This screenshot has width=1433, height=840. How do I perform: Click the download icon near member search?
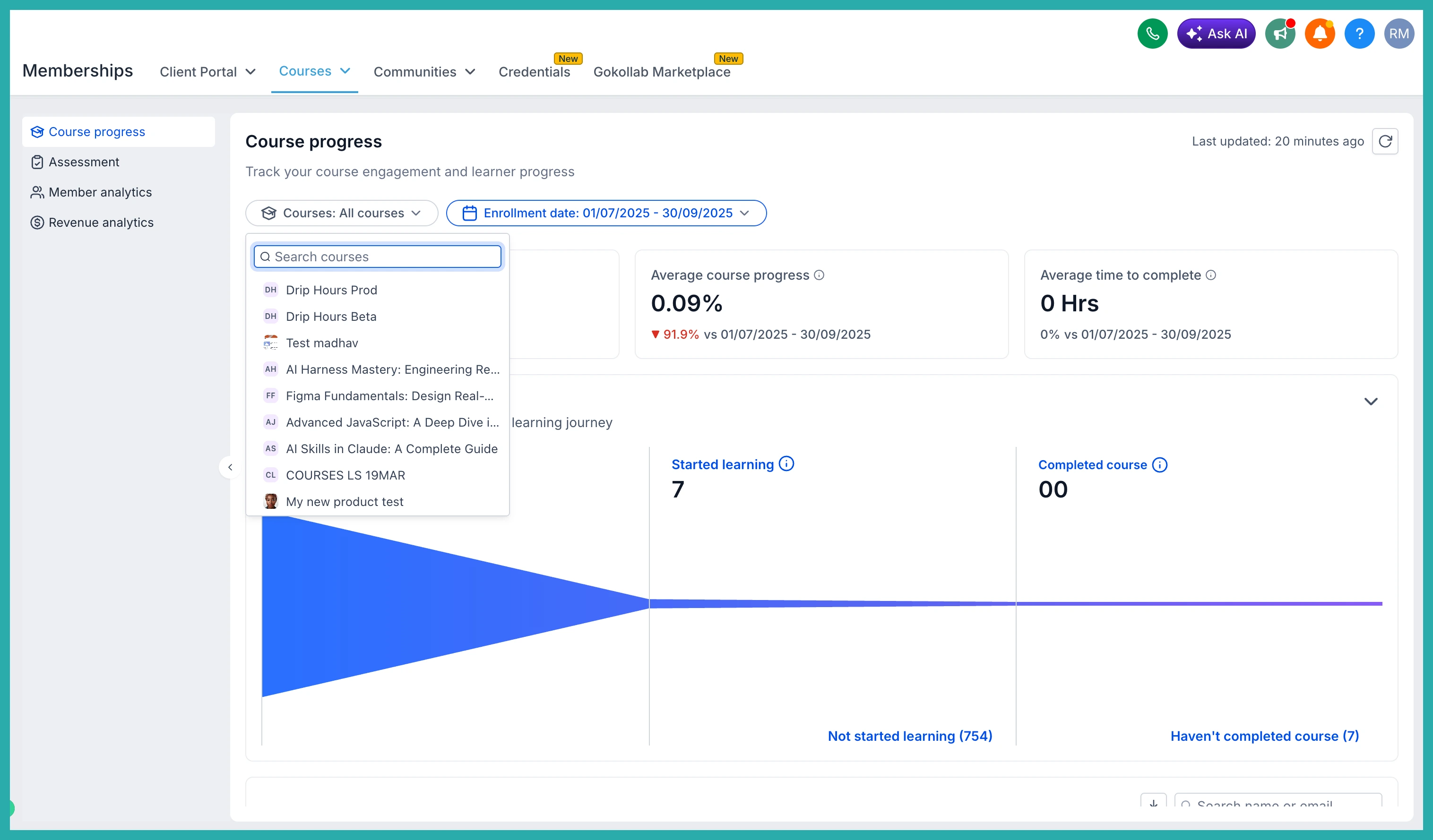coord(1153,801)
